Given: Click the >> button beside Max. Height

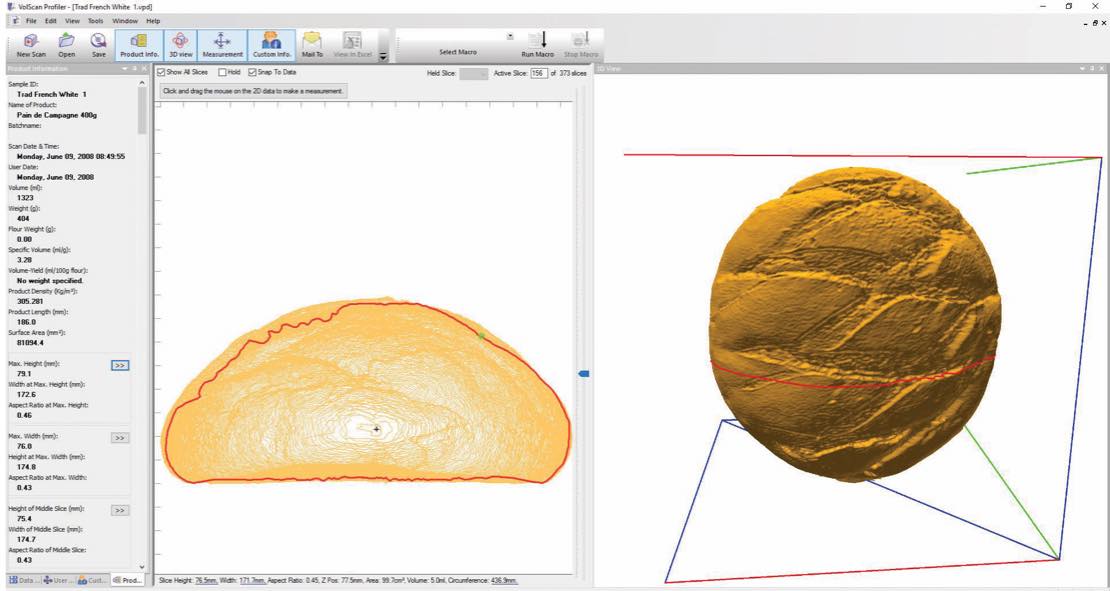Looking at the screenshot, I should 120,366.
